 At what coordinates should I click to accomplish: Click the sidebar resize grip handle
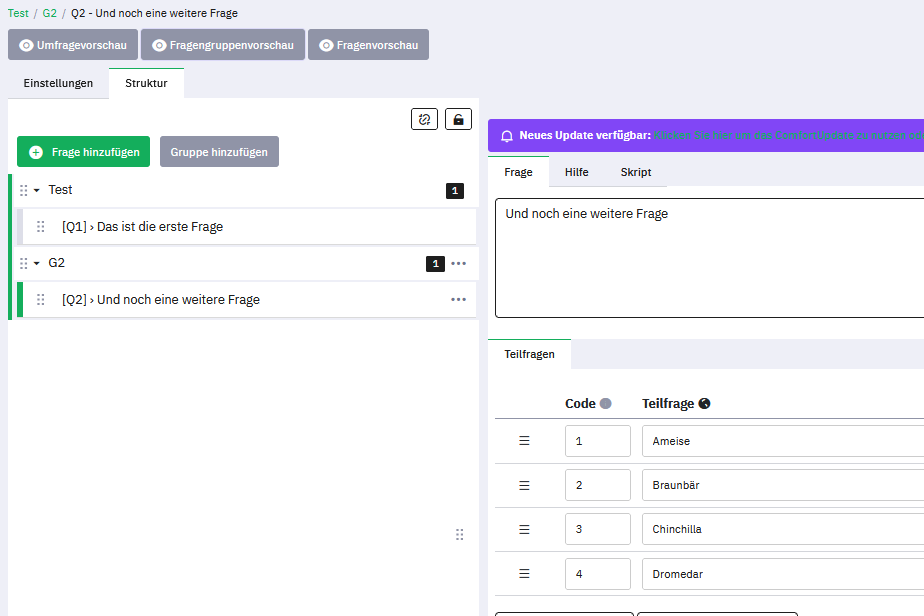(459, 535)
